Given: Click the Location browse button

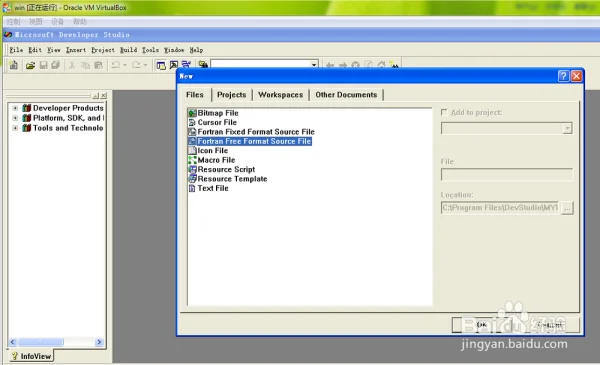Looking at the screenshot, I should coord(567,208).
